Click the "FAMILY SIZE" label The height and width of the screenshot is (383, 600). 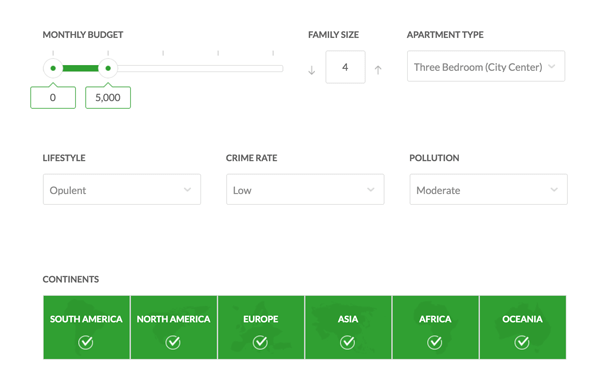pyautogui.click(x=333, y=35)
